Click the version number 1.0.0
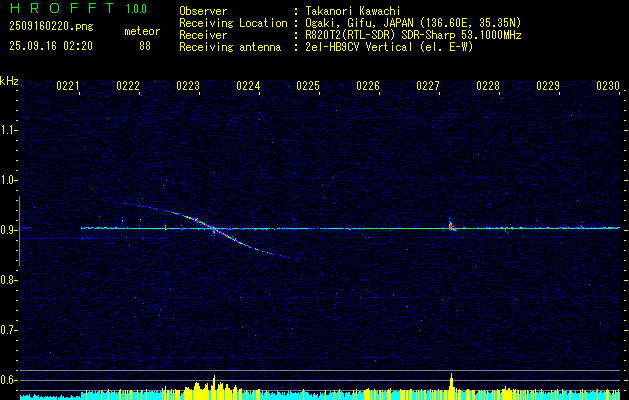The width and height of the screenshot is (629, 400). click(136, 9)
